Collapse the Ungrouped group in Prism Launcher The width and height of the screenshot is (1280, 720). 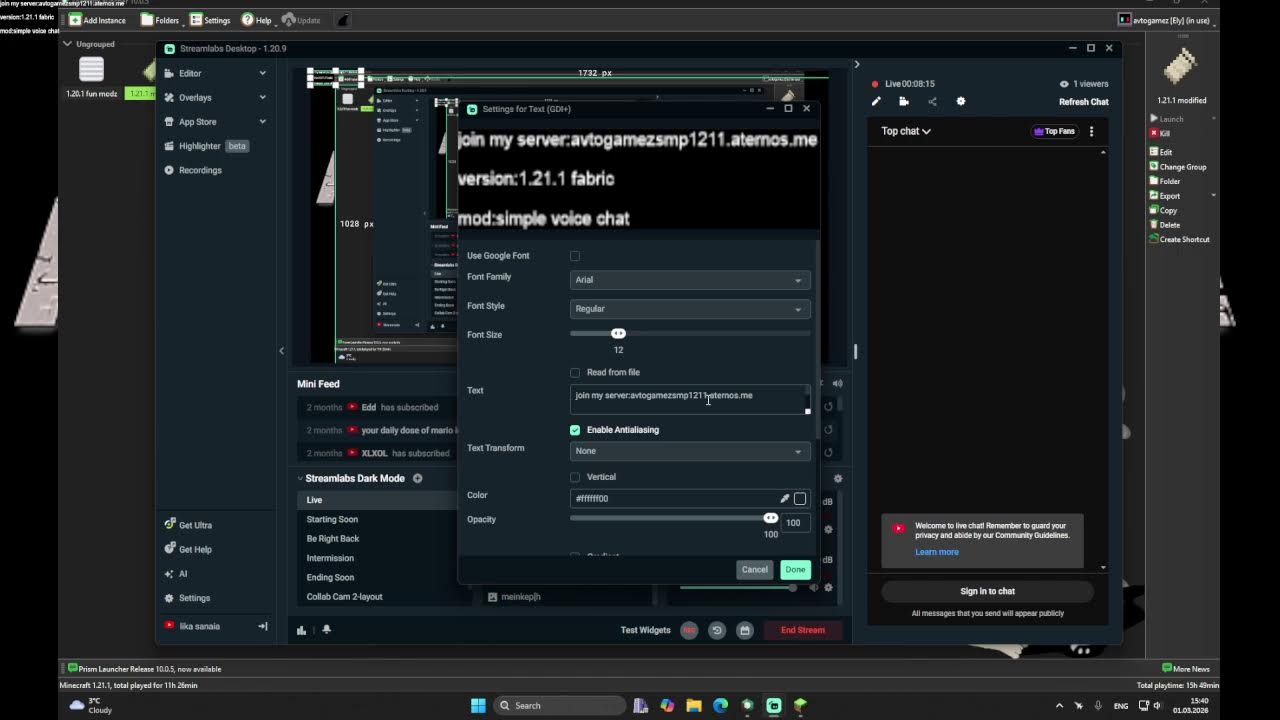[67, 44]
